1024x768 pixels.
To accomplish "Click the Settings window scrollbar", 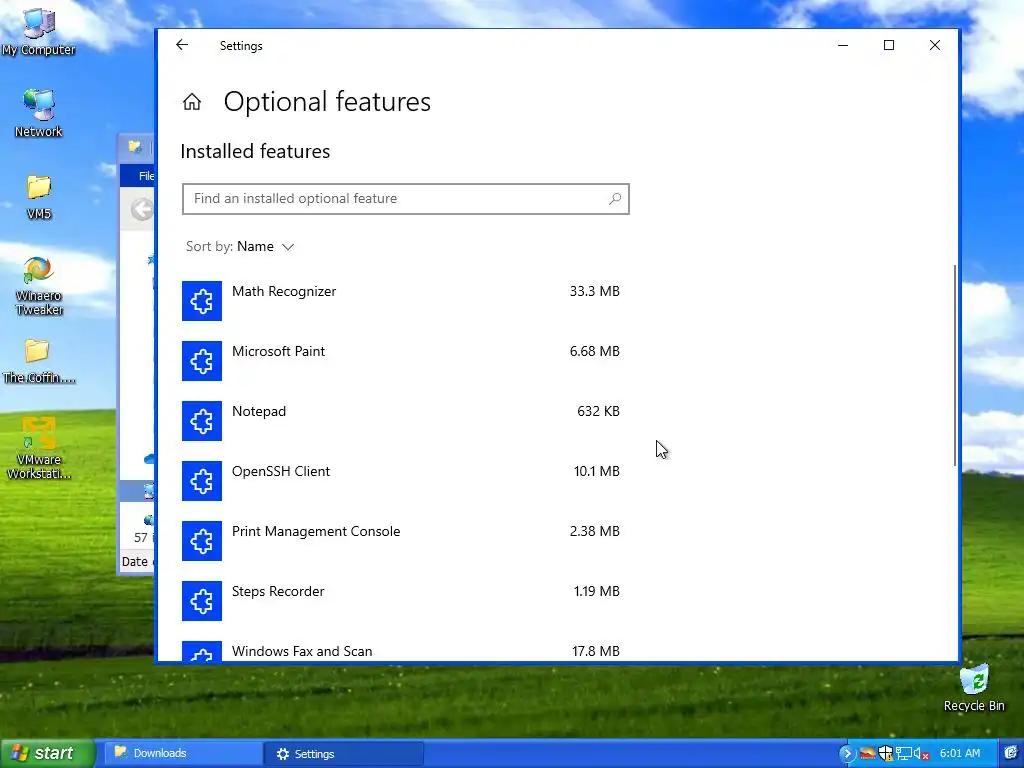I will (x=955, y=366).
